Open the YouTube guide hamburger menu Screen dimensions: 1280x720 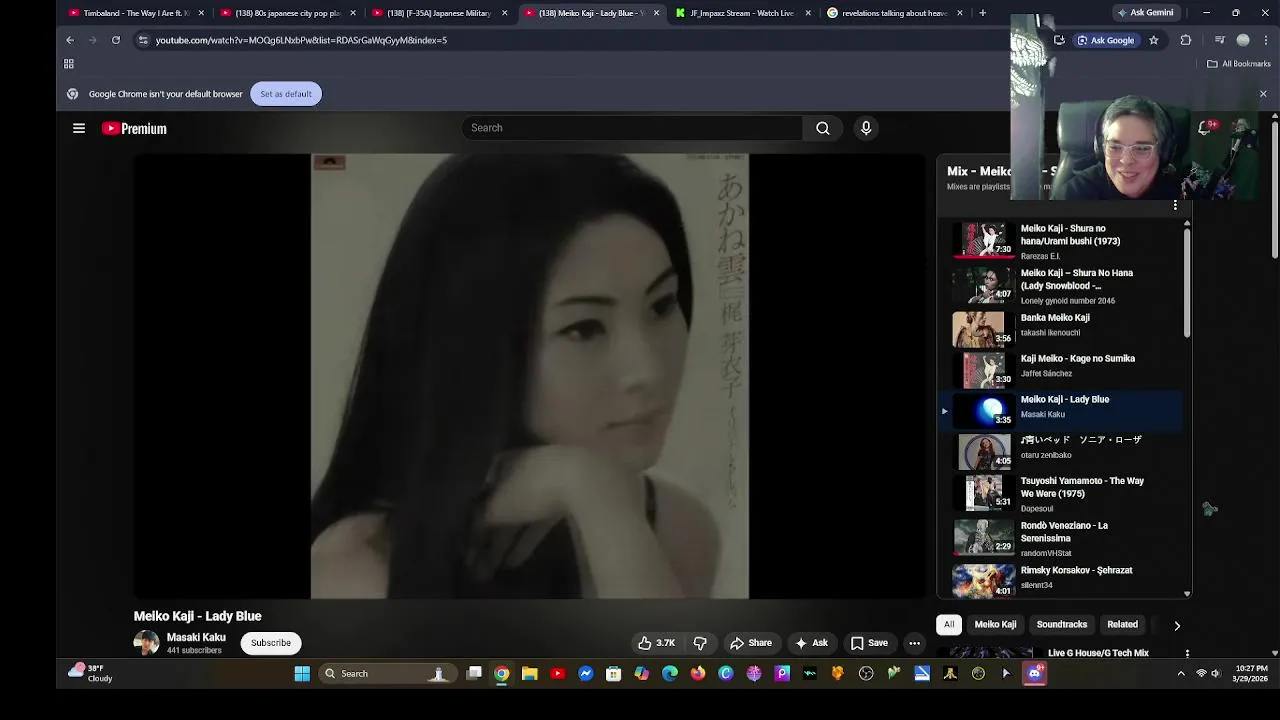[x=79, y=128]
